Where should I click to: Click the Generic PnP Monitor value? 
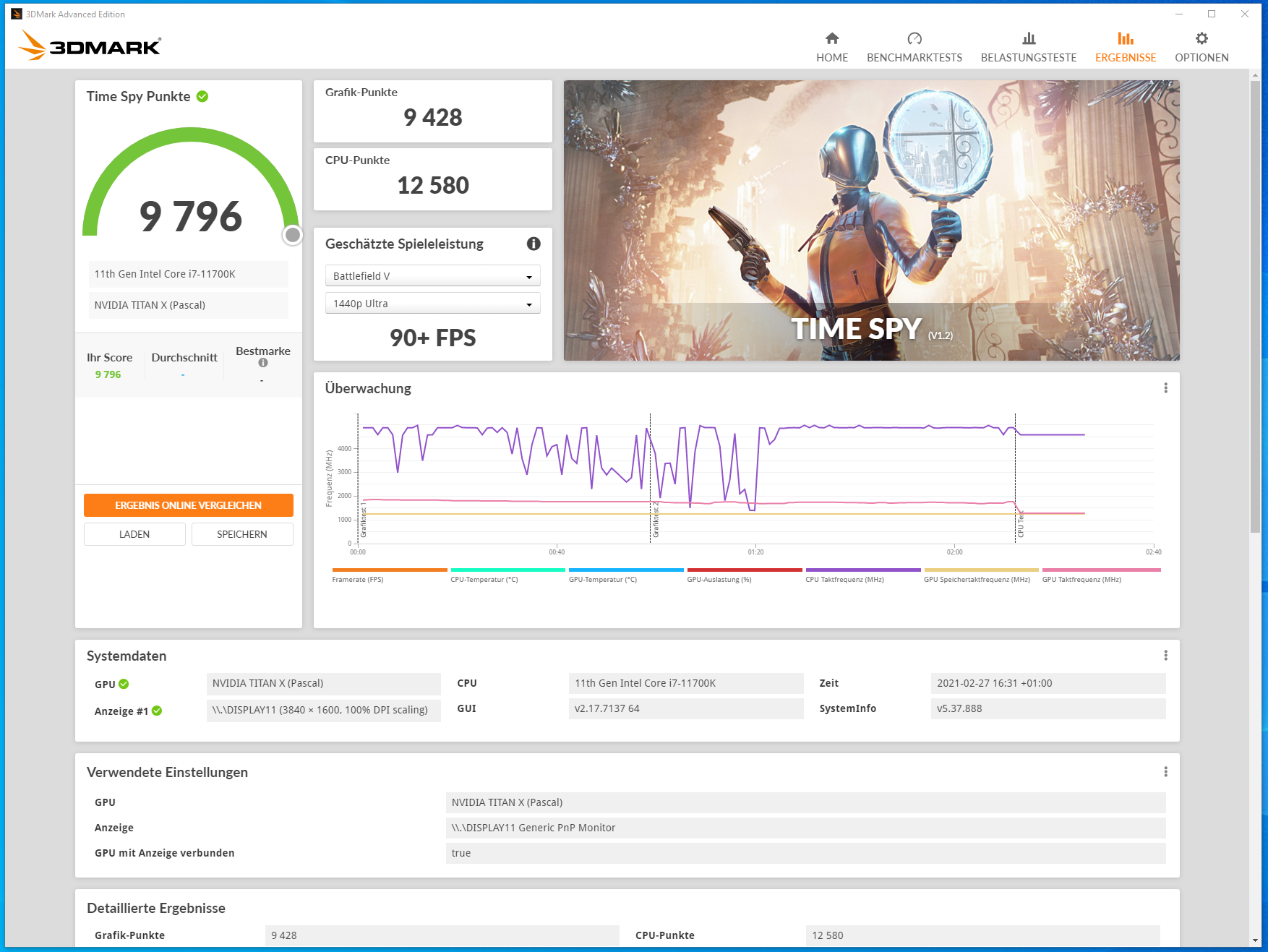[805, 828]
